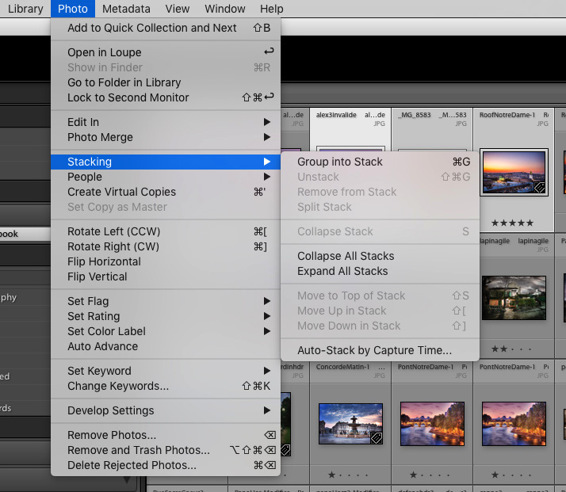This screenshot has height=492, width=566.
Task: Select the PontNotreDame-1 thumbnail below lapinagile
Action: [x=514, y=424]
